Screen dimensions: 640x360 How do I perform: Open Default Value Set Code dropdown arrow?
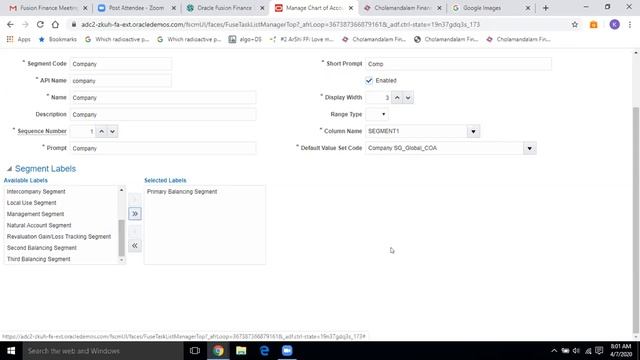click(x=529, y=148)
